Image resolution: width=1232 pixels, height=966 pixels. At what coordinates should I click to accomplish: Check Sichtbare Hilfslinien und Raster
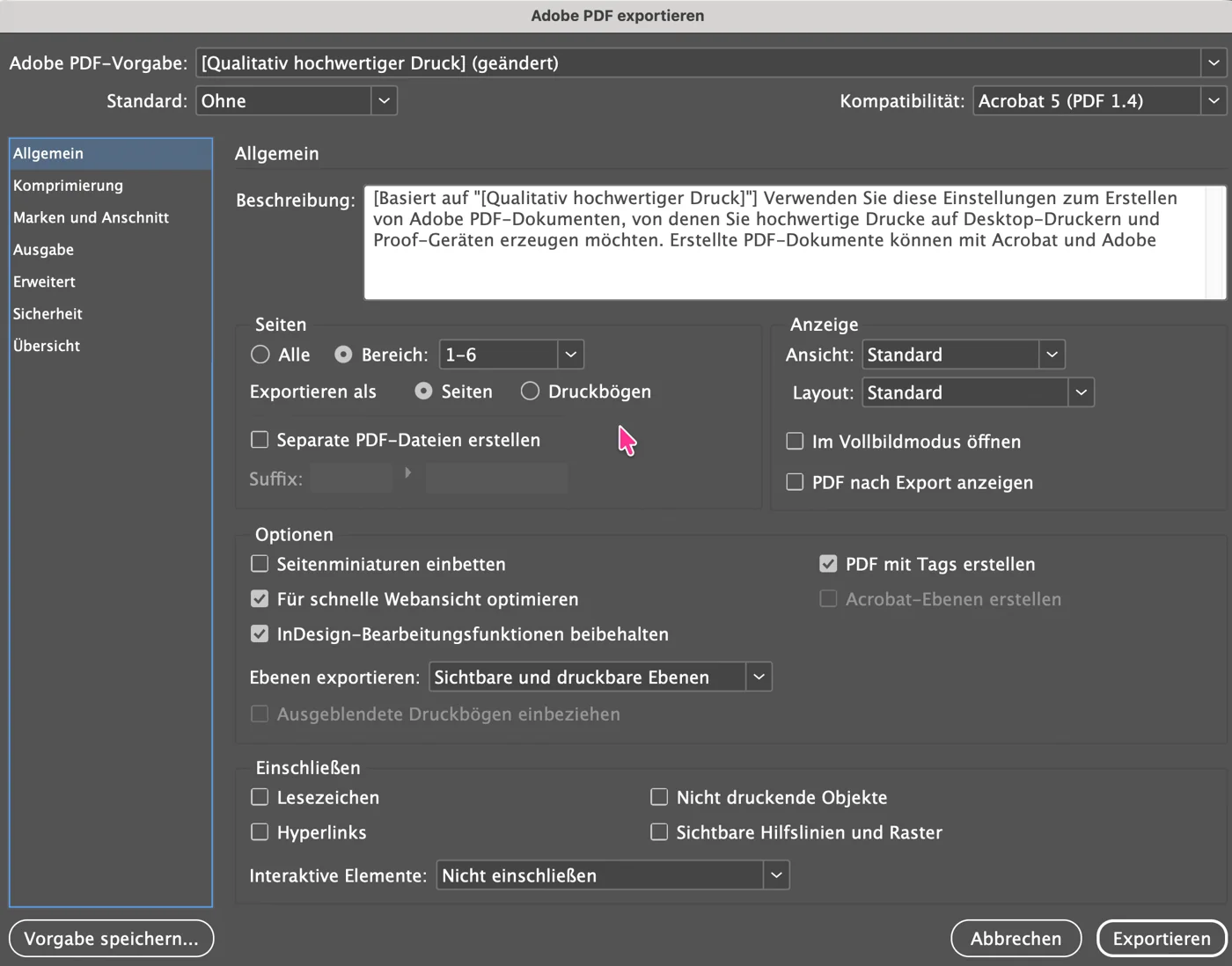pos(659,832)
